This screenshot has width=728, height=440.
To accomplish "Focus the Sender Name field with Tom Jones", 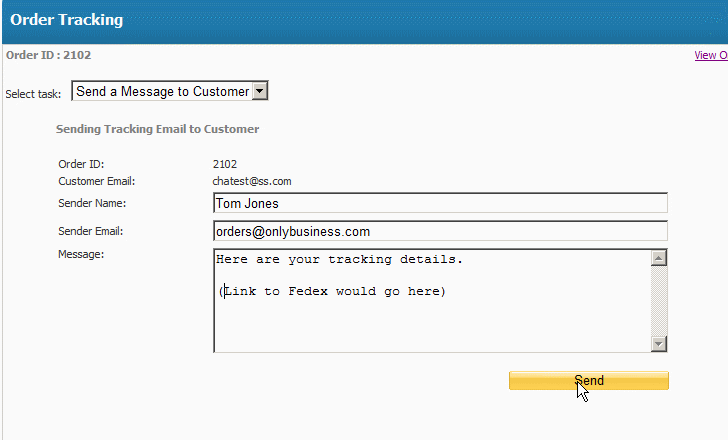I will [x=440, y=203].
